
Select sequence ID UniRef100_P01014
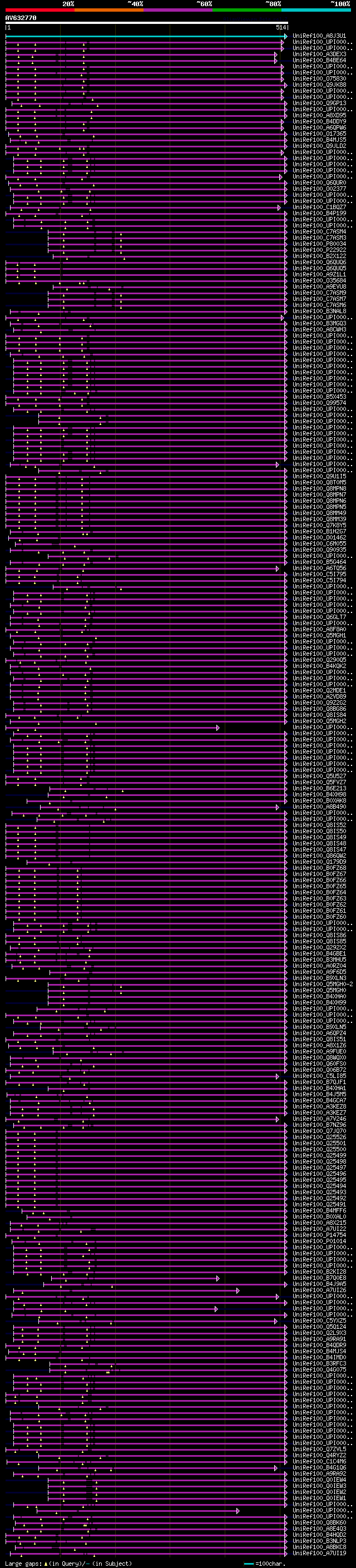[319, 1241]
